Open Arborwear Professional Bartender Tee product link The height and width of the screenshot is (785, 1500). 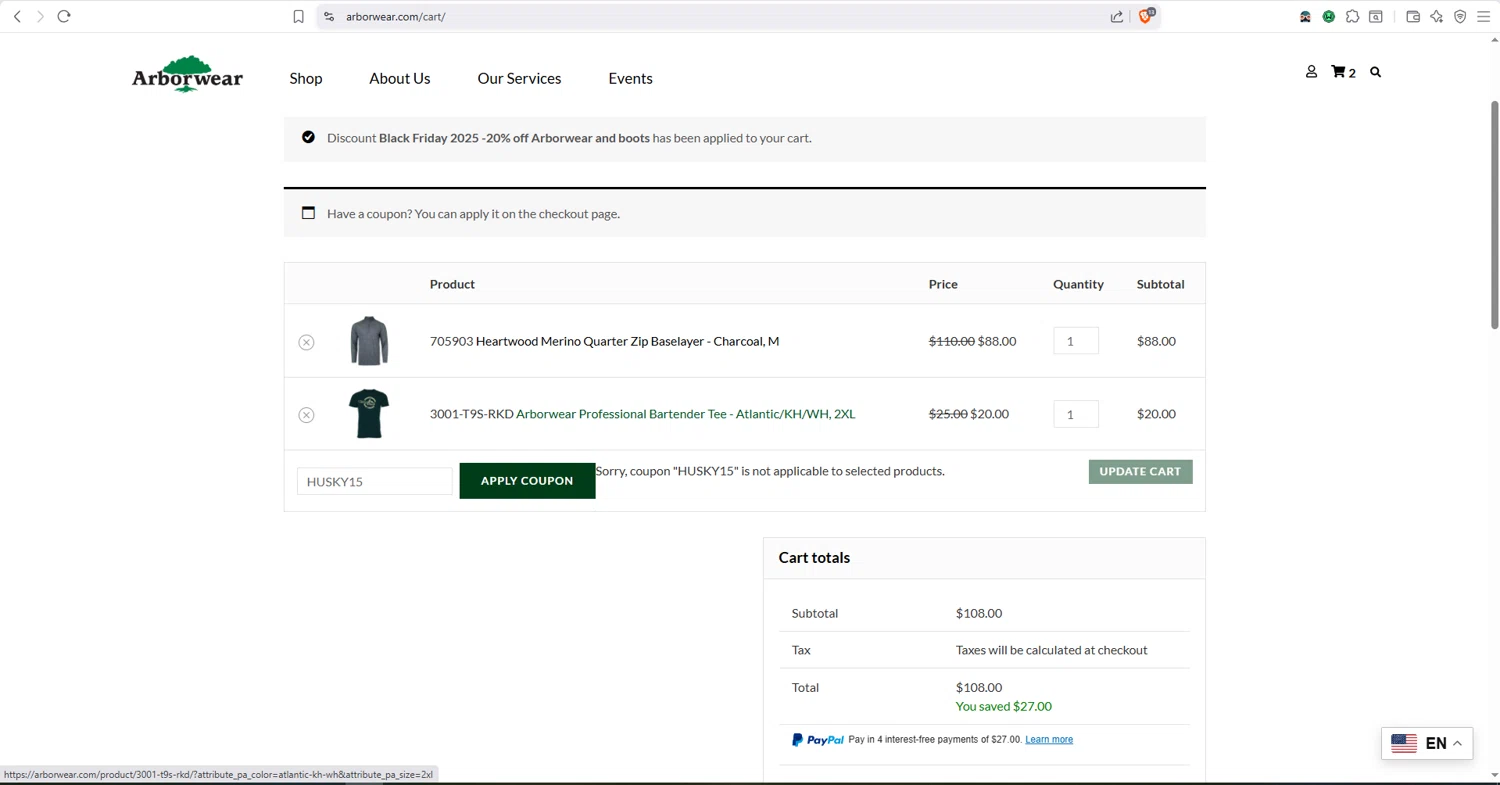685,414
